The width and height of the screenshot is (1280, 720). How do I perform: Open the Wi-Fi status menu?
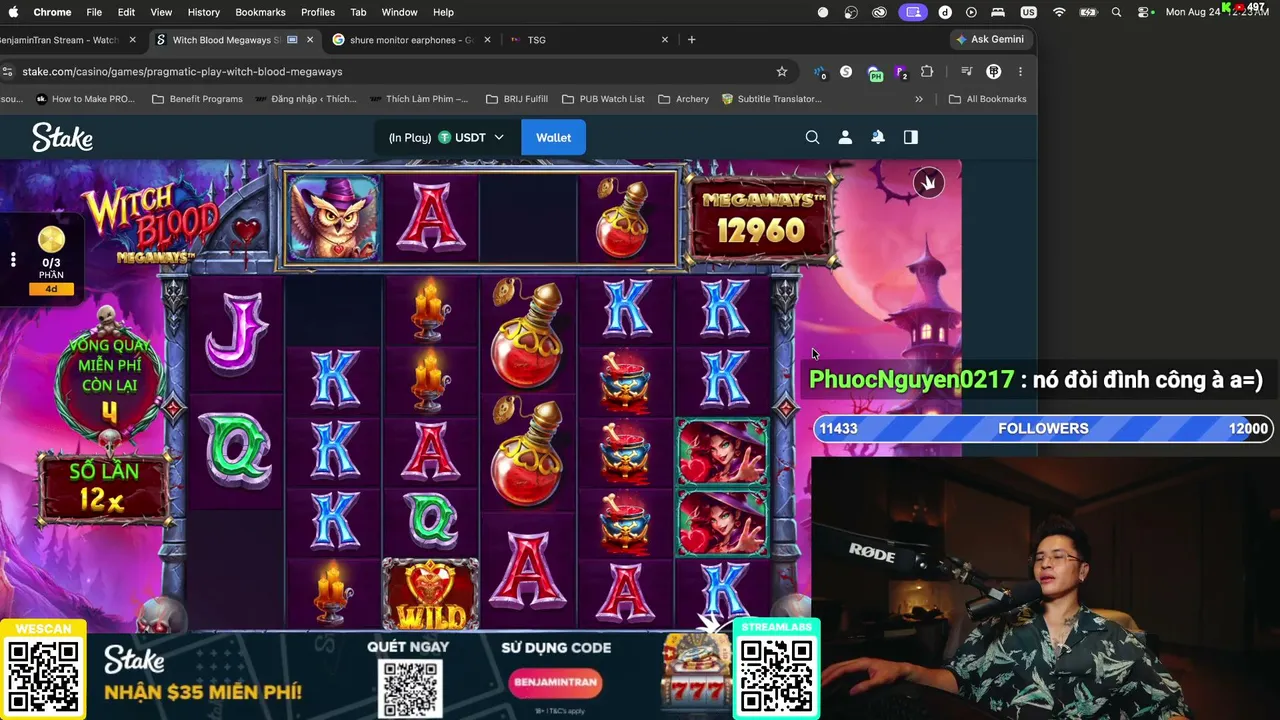click(x=1059, y=12)
